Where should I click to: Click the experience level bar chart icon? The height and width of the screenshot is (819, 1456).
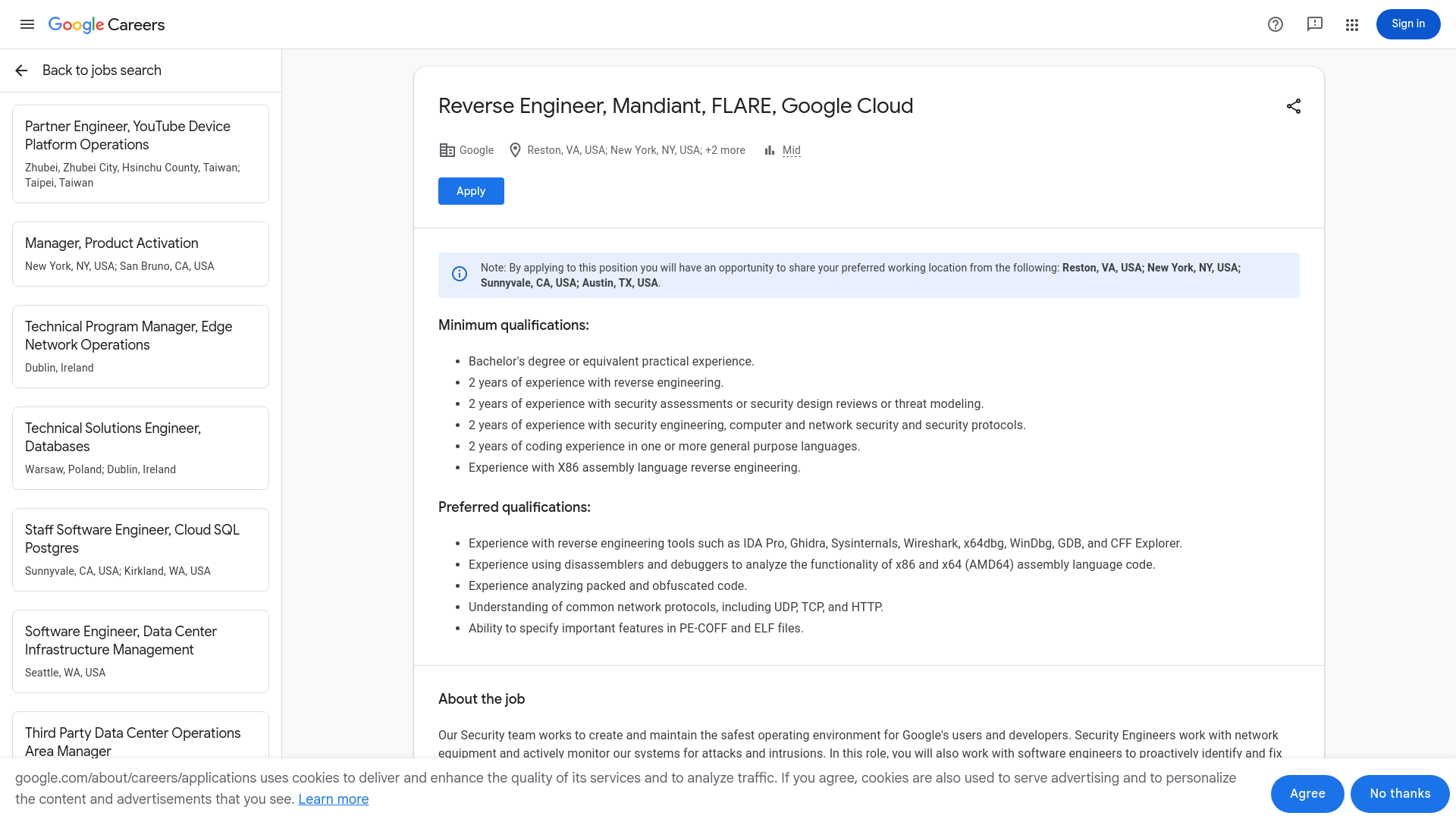[x=768, y=150]
